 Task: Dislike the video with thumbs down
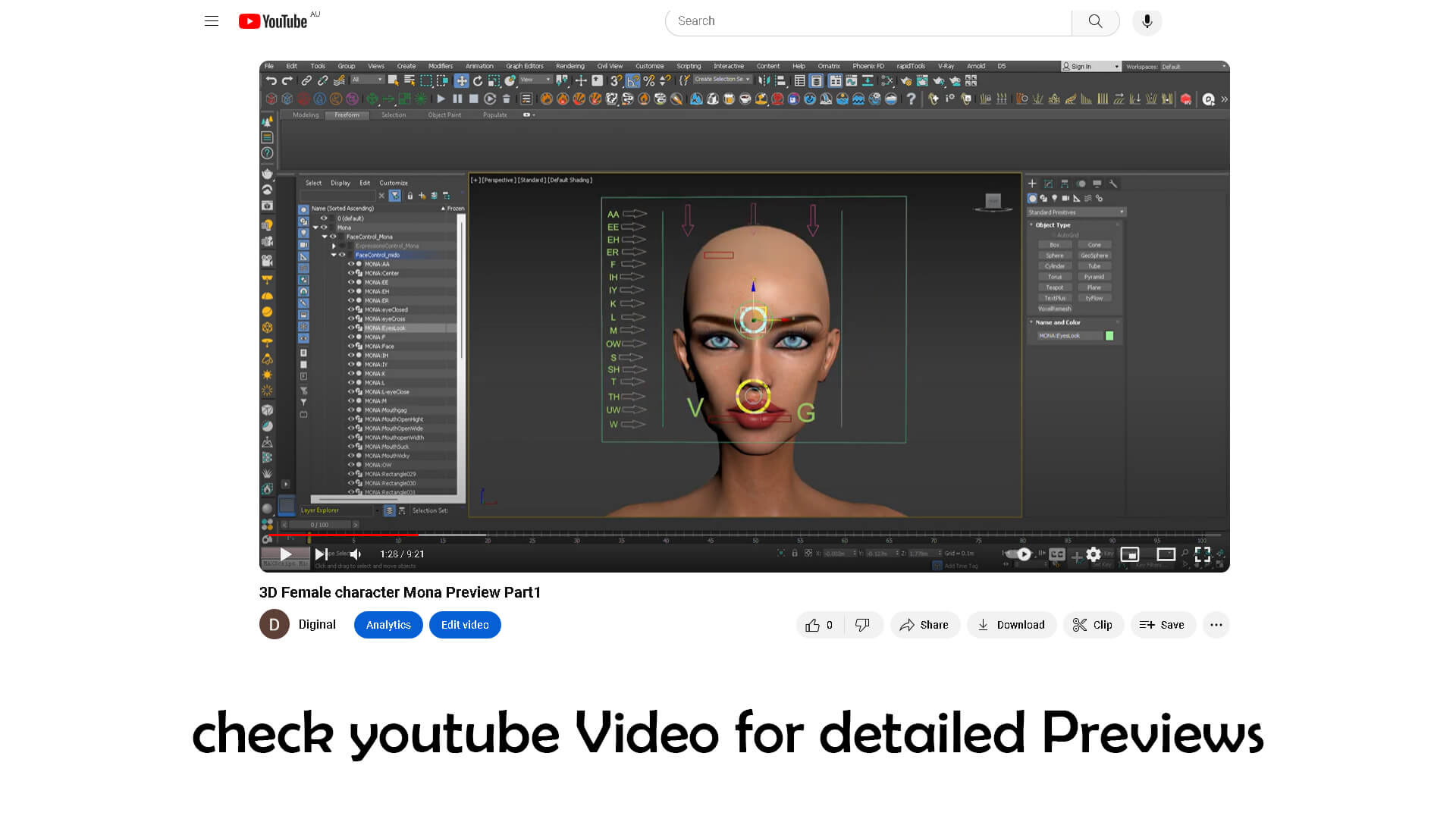[x=862, y=625]
